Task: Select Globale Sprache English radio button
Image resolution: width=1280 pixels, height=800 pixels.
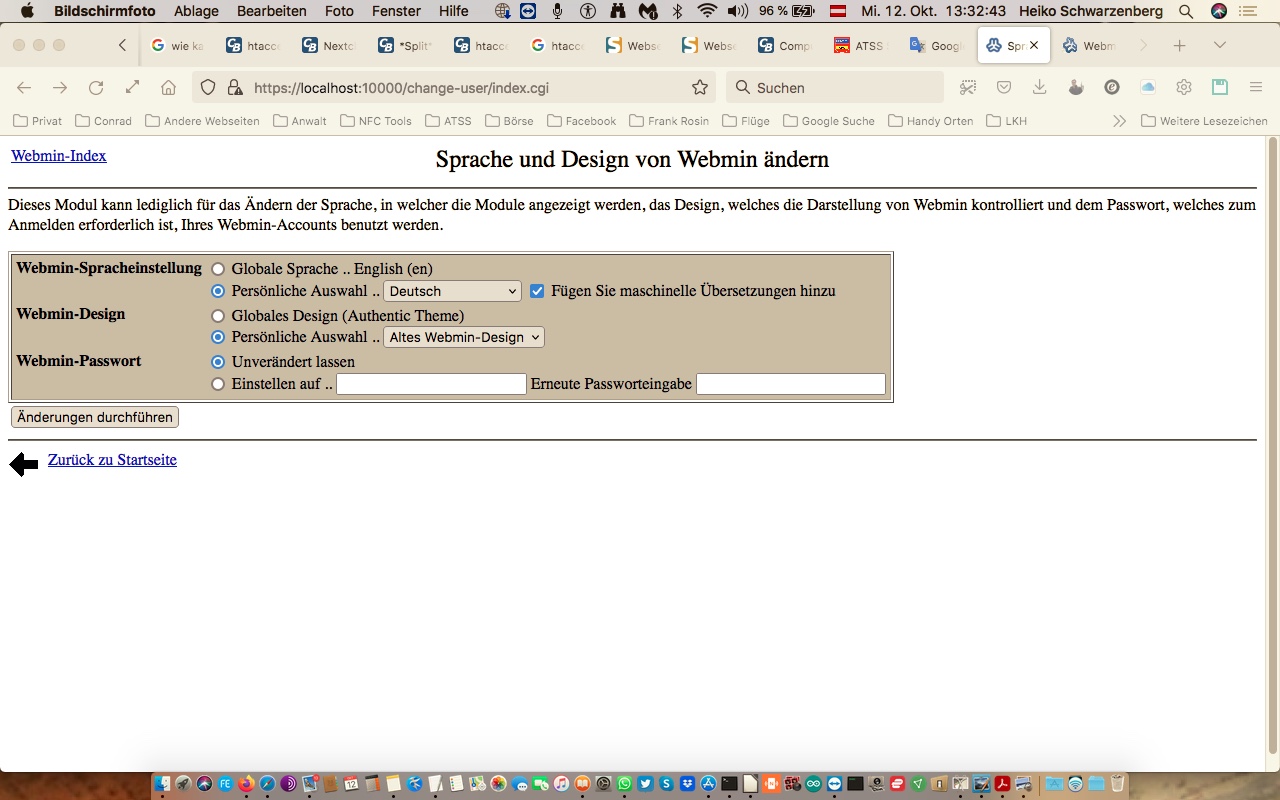Action: click(218, 269)
